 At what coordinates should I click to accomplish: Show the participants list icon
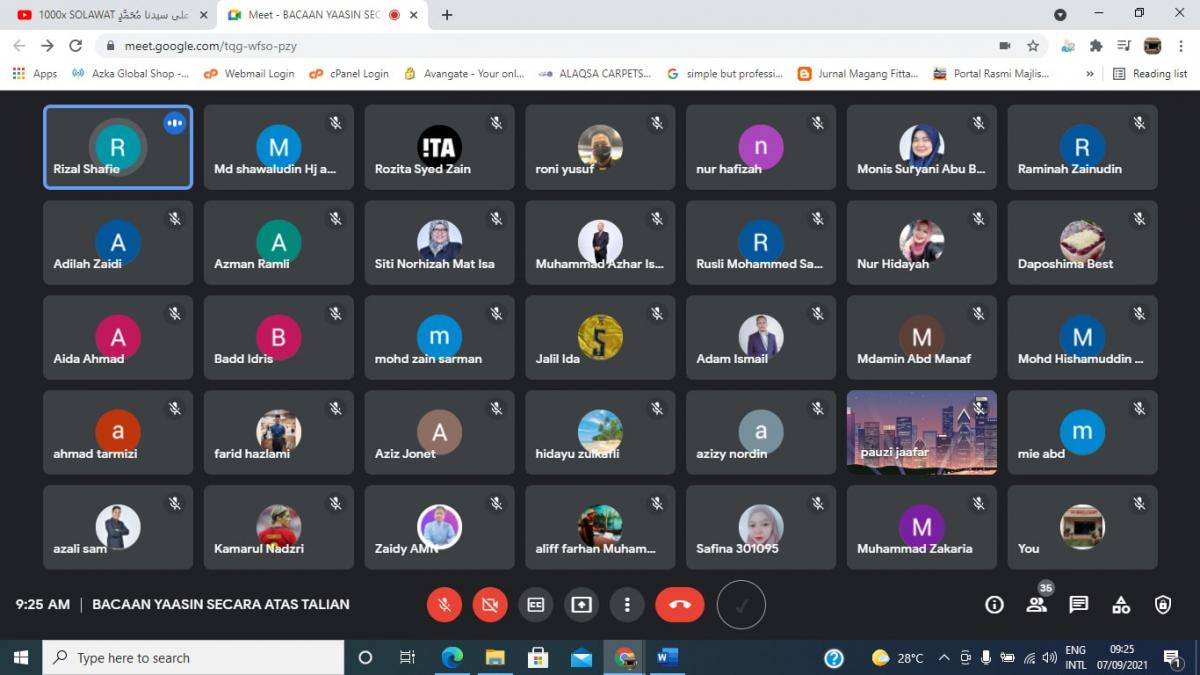1036,604
